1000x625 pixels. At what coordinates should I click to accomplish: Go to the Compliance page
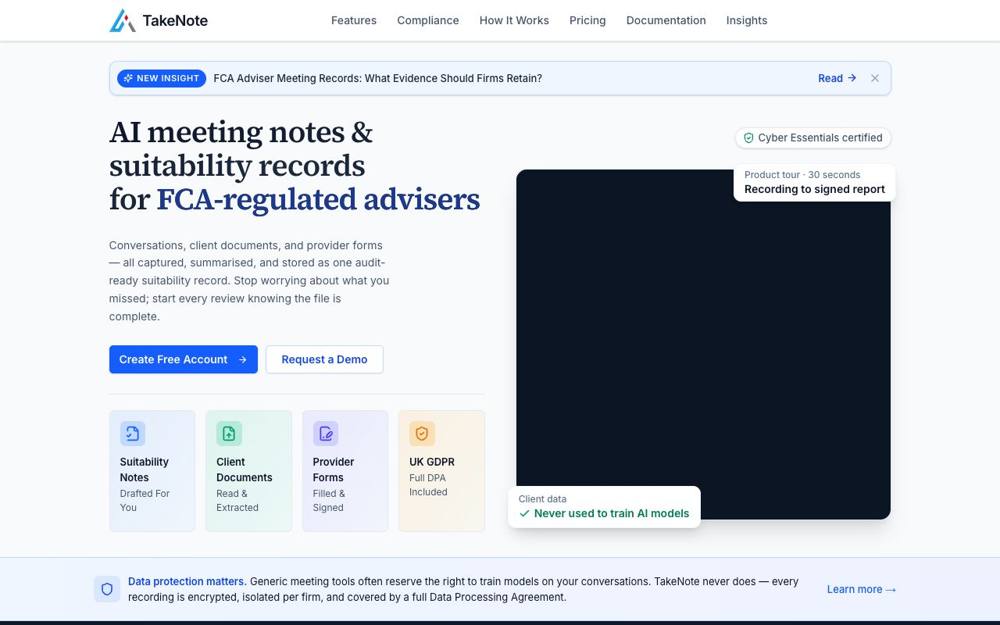428,20
